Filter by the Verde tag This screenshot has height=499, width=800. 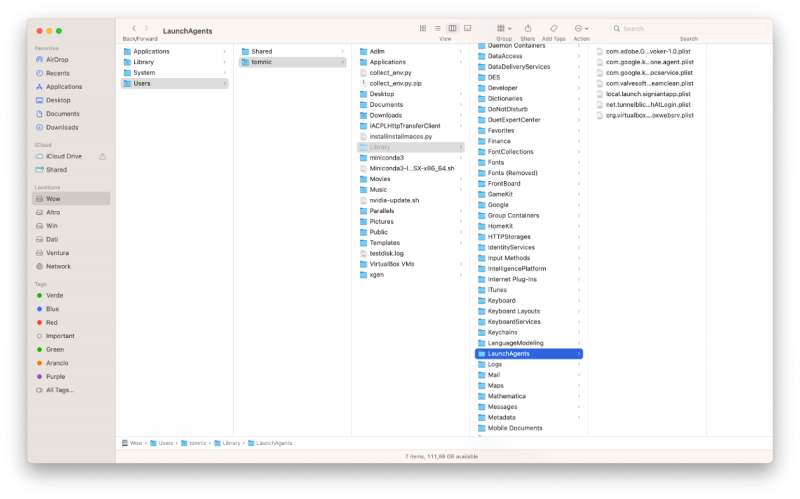point(55,295)
